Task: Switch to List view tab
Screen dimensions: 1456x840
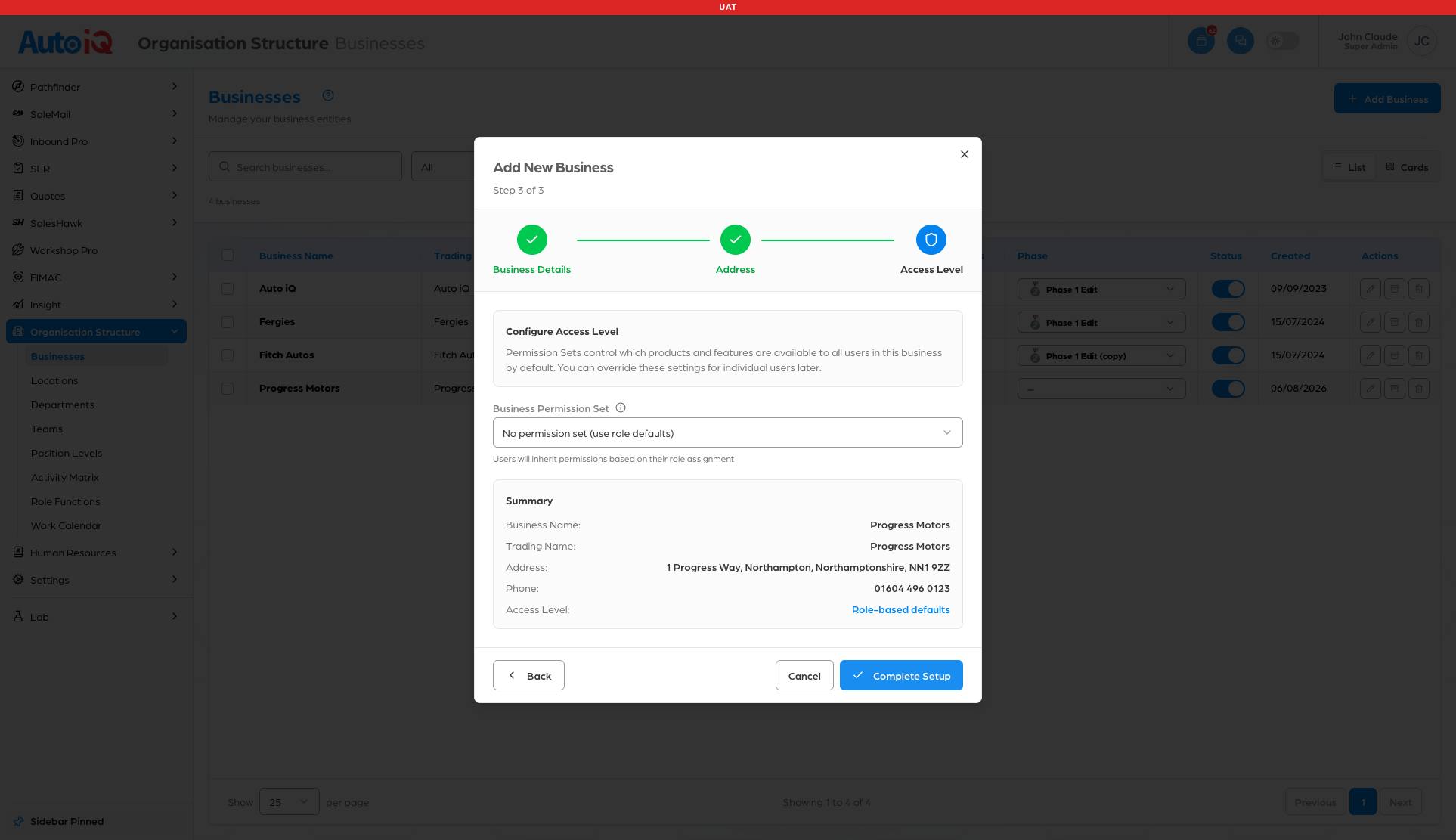Action: 1349,167
